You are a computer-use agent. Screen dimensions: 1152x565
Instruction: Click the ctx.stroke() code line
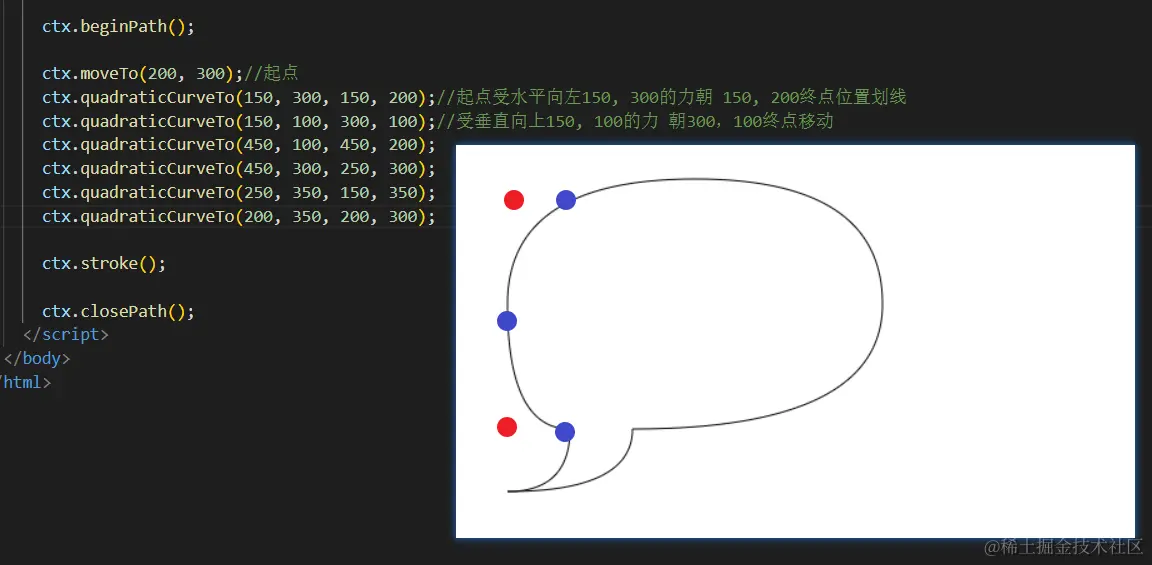(104, 264)
